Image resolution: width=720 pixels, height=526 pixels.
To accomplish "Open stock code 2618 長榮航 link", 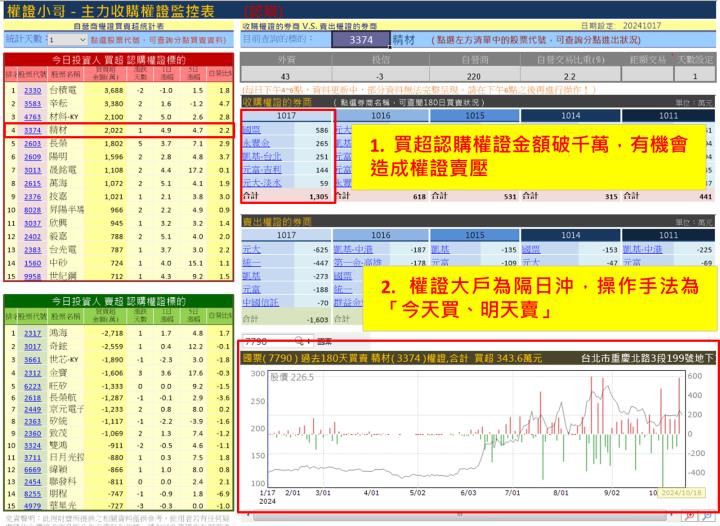I will tap(33, 398).
